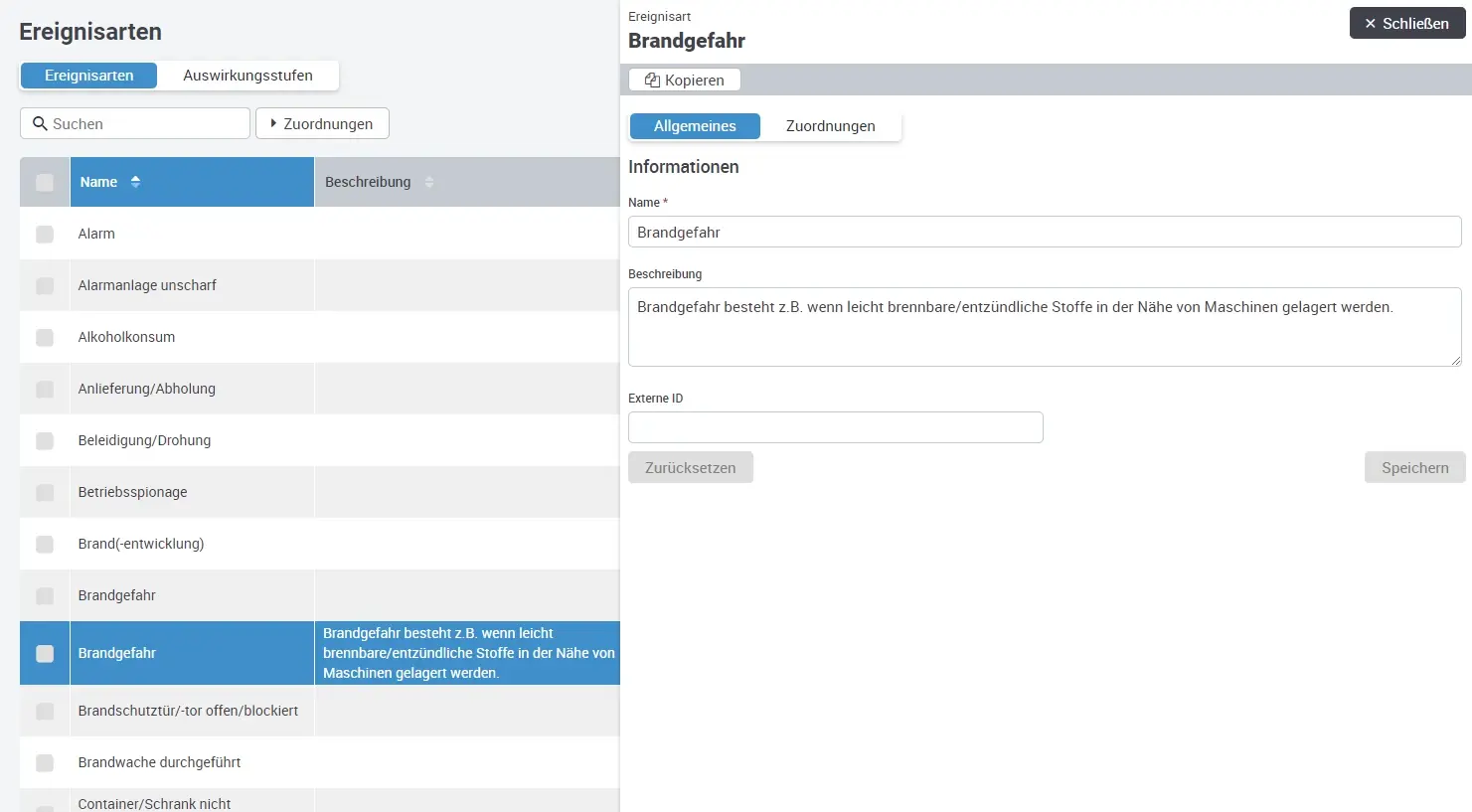Click the Zurücksetzen button
The image size is (1472, 812).
pyautogui.click(x=690, y=468)
